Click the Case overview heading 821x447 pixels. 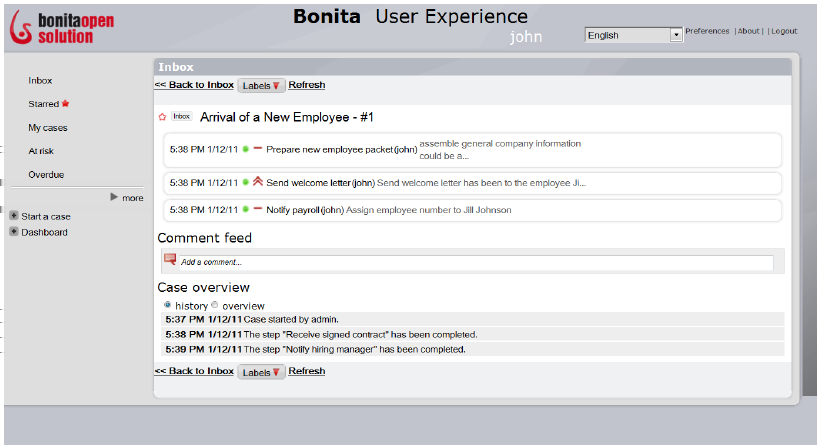[x=204, y=287]
